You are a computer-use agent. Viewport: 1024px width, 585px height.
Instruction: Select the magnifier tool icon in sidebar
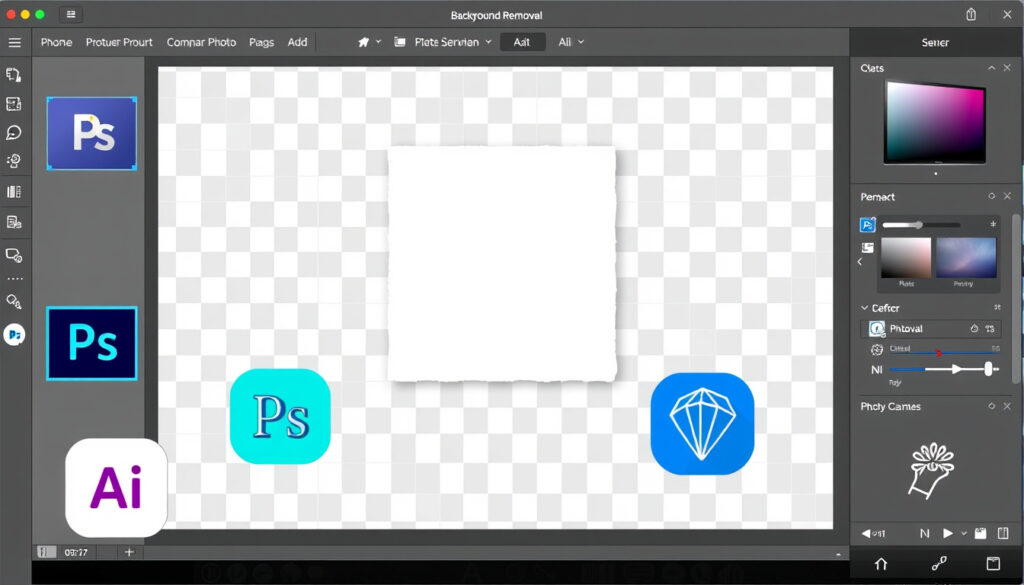[x=14, y=301]
